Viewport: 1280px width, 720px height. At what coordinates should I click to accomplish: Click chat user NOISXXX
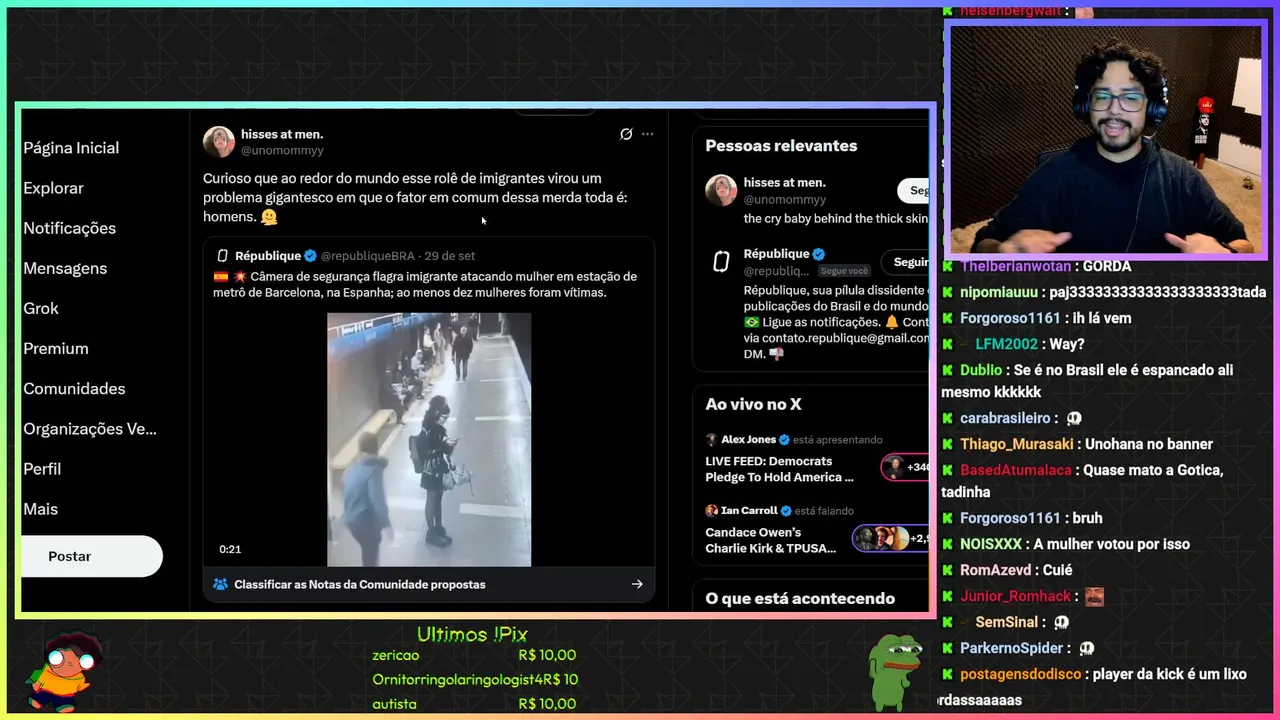(991, 544)
